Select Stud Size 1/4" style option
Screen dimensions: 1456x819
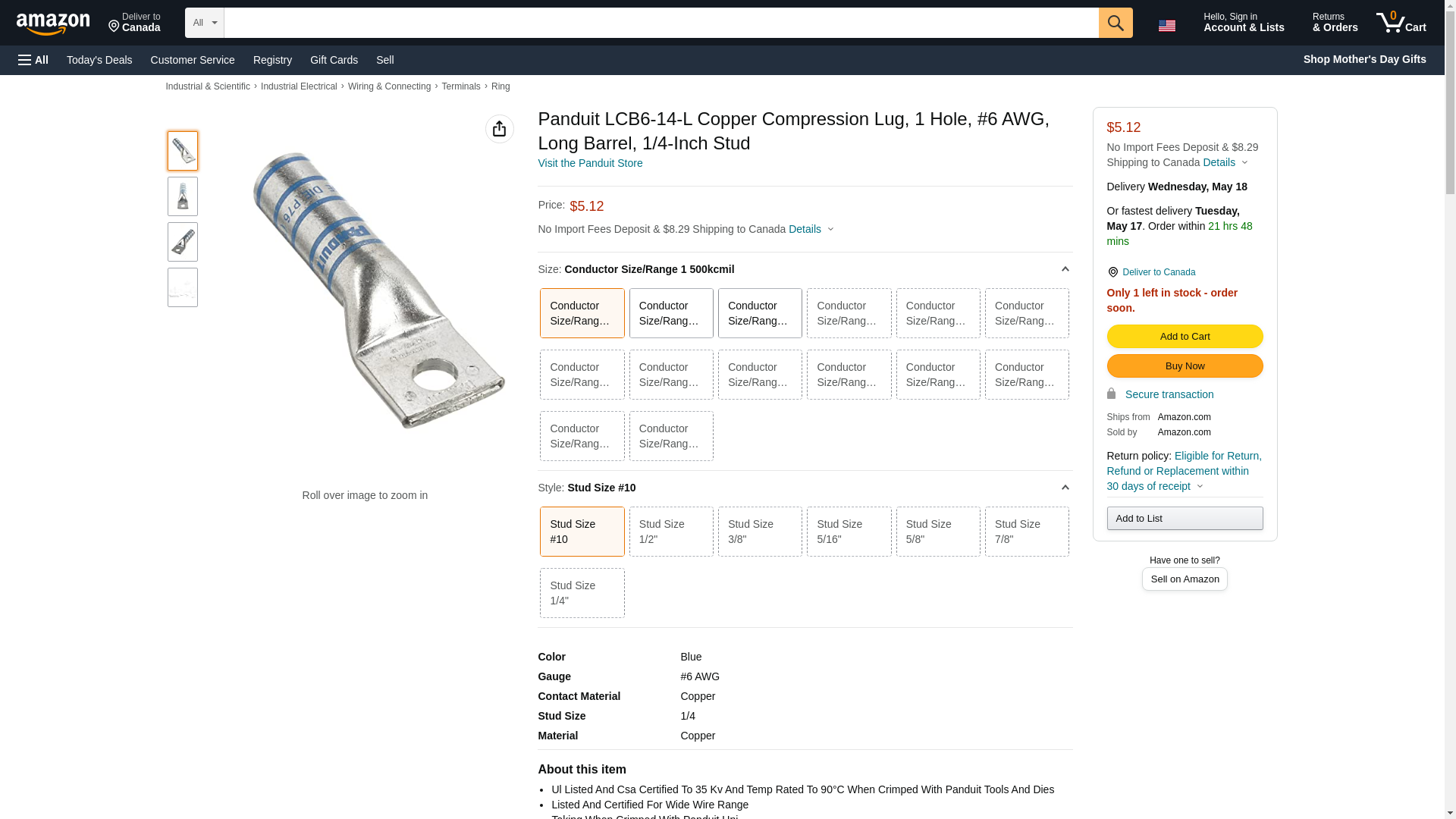[x=582, y=593]
